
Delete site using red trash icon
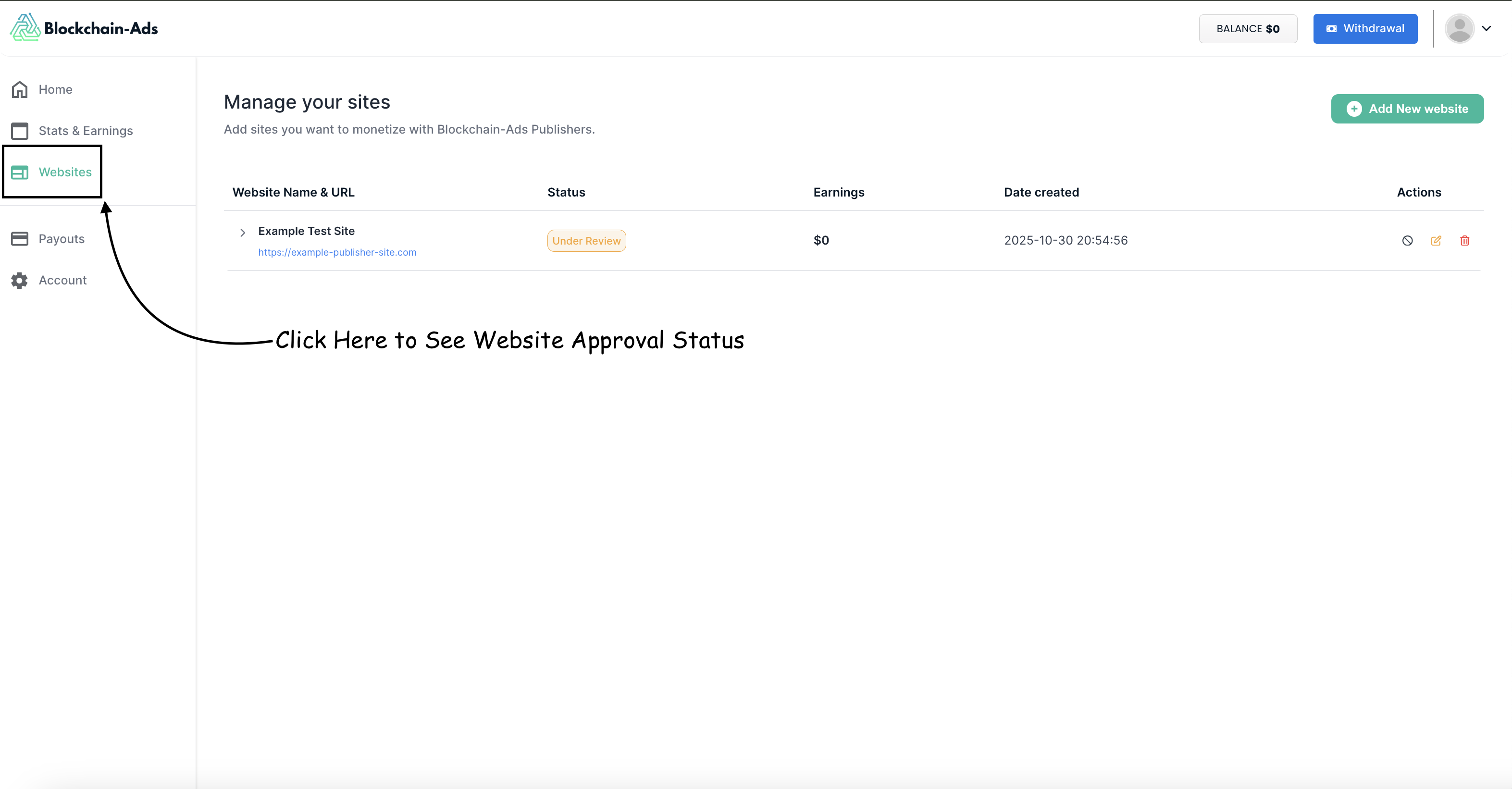(1464, 240)
